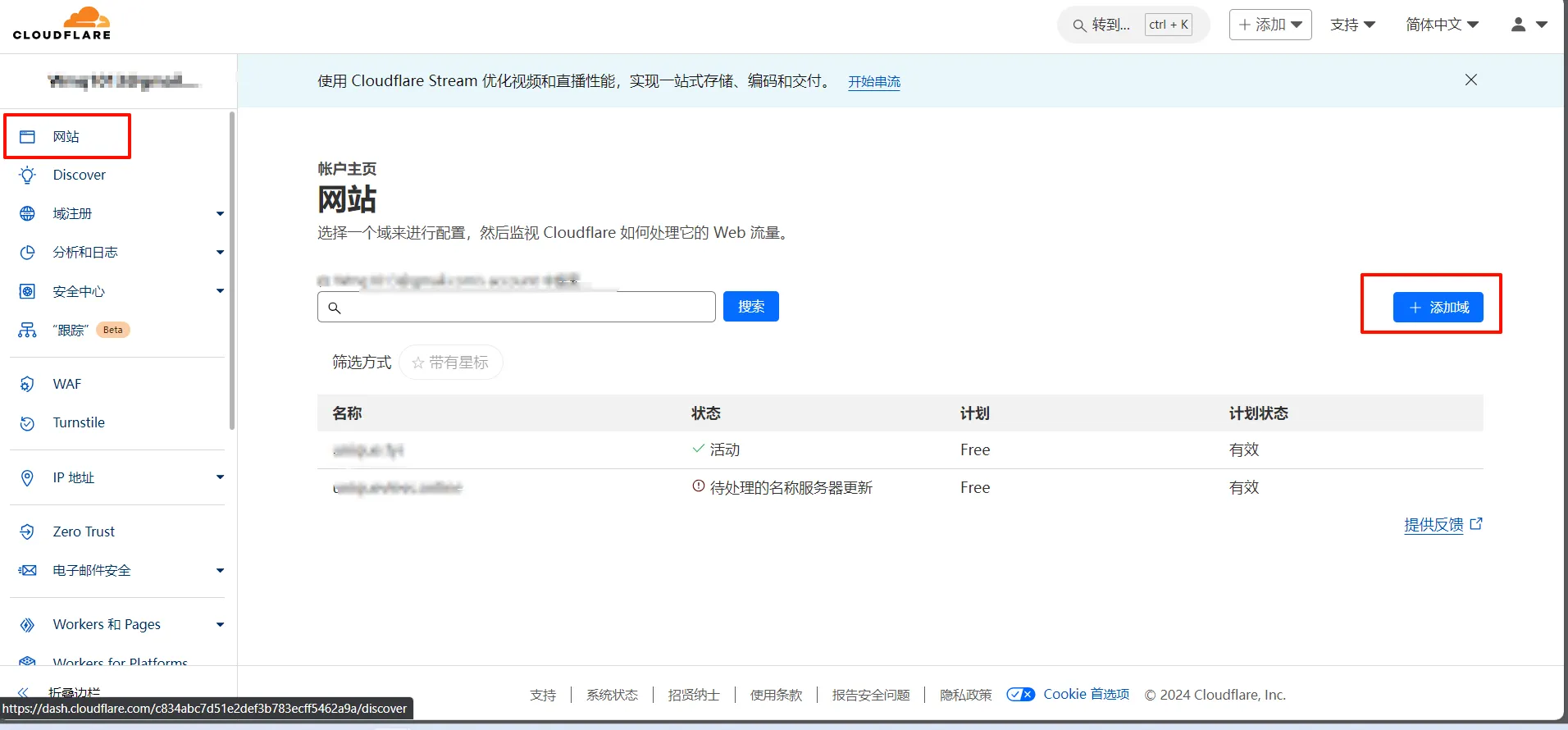Toggle Cookie 首选项 privacy switch

pyautogui.click(x=1021, y=695)
